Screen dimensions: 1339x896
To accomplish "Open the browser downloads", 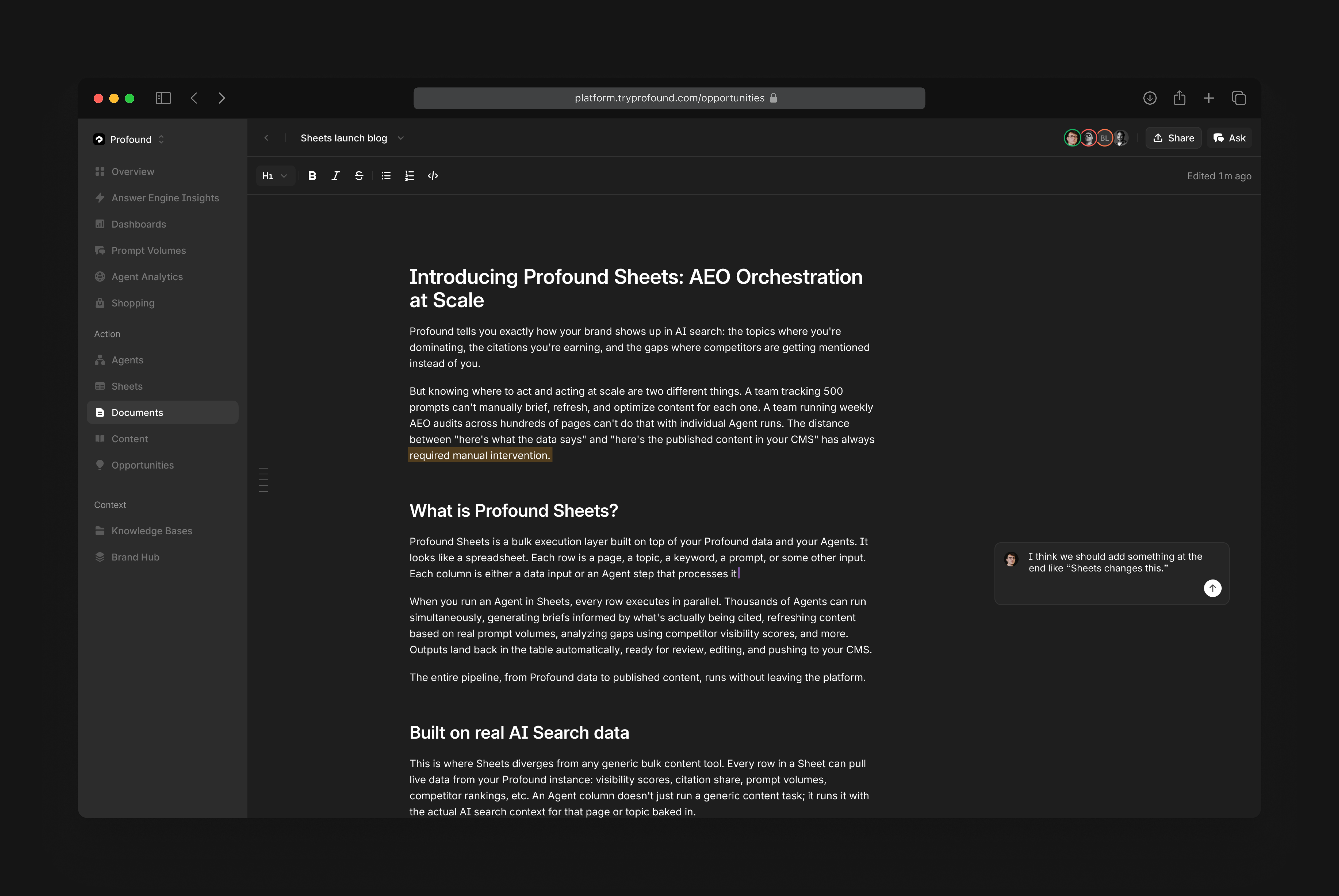I will pyautogui.click(x=1150, y=98).
